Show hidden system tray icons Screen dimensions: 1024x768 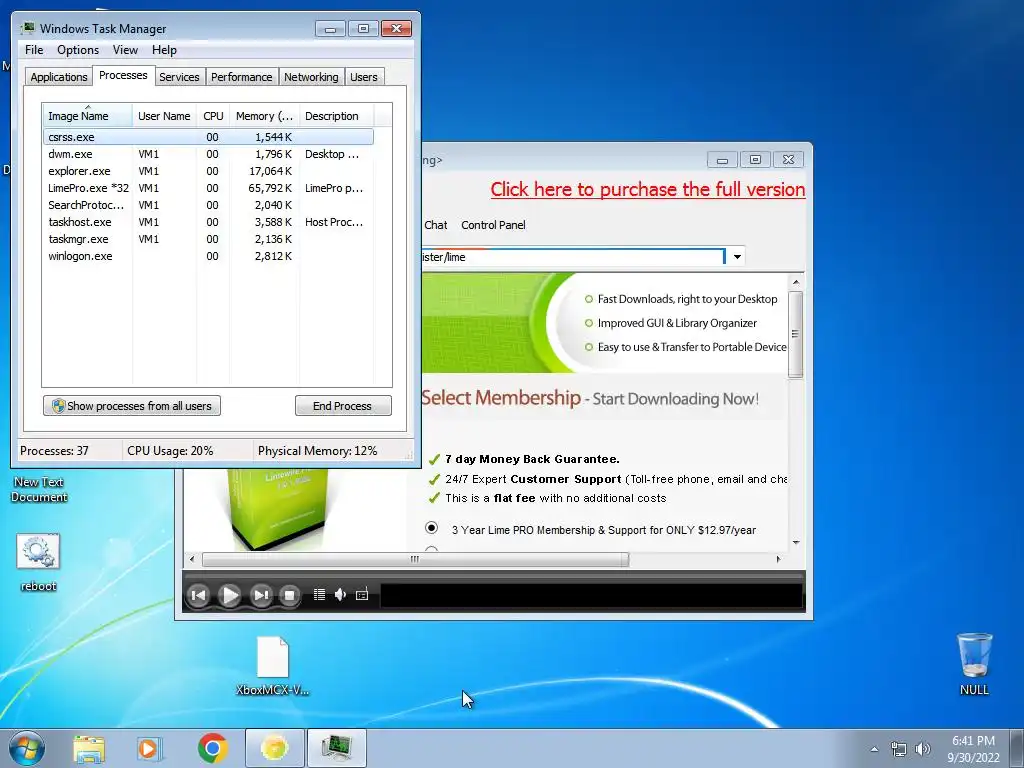(x=874, y=749)
